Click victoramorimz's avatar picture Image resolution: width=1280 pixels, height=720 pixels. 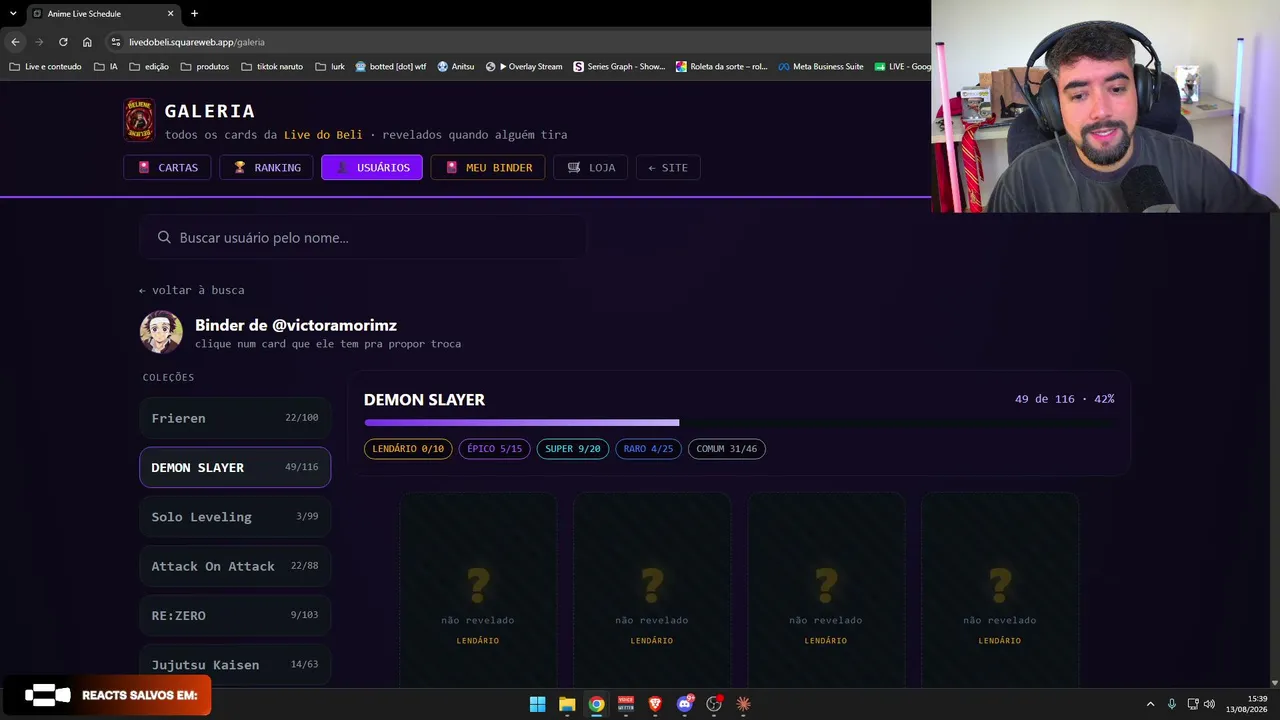161,332
